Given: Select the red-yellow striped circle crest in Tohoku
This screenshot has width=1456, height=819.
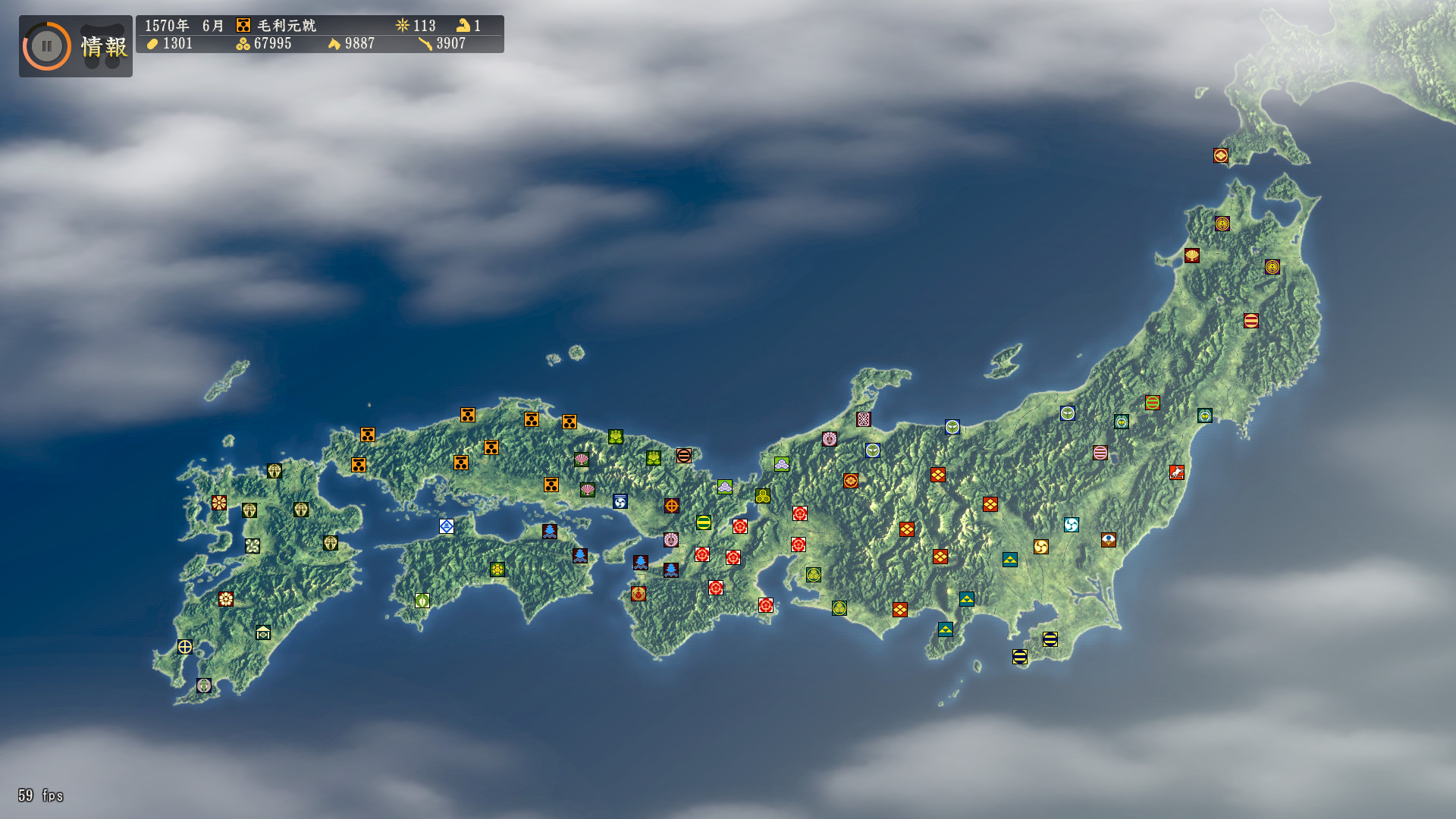Looking at the screenshot, I should click(x=1251, y=321).
